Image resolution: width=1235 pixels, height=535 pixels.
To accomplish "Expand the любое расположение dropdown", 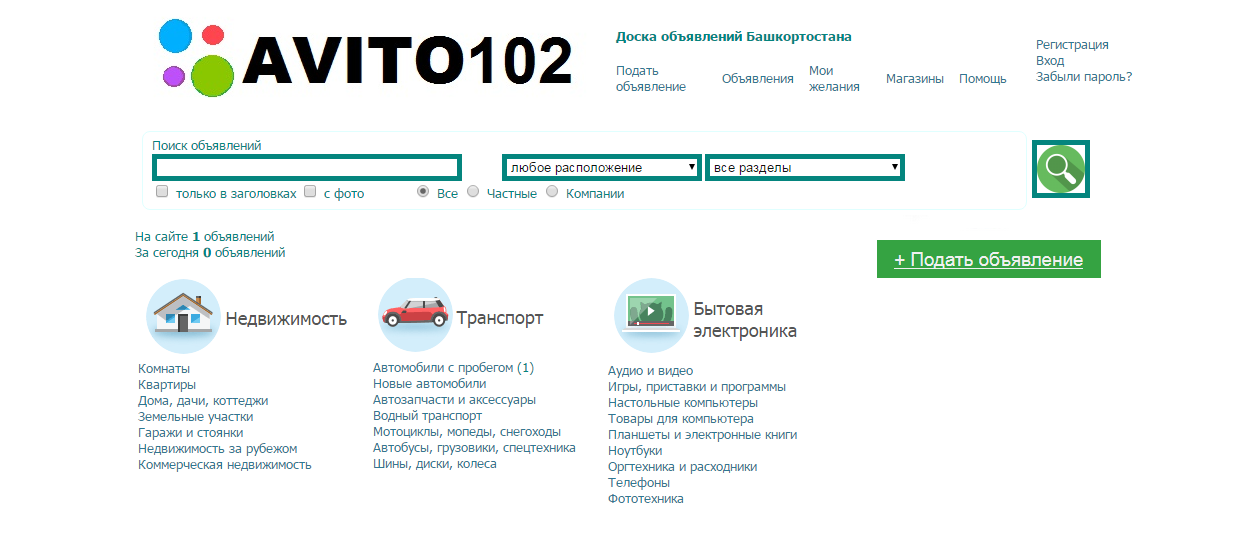I will point(601,167).
